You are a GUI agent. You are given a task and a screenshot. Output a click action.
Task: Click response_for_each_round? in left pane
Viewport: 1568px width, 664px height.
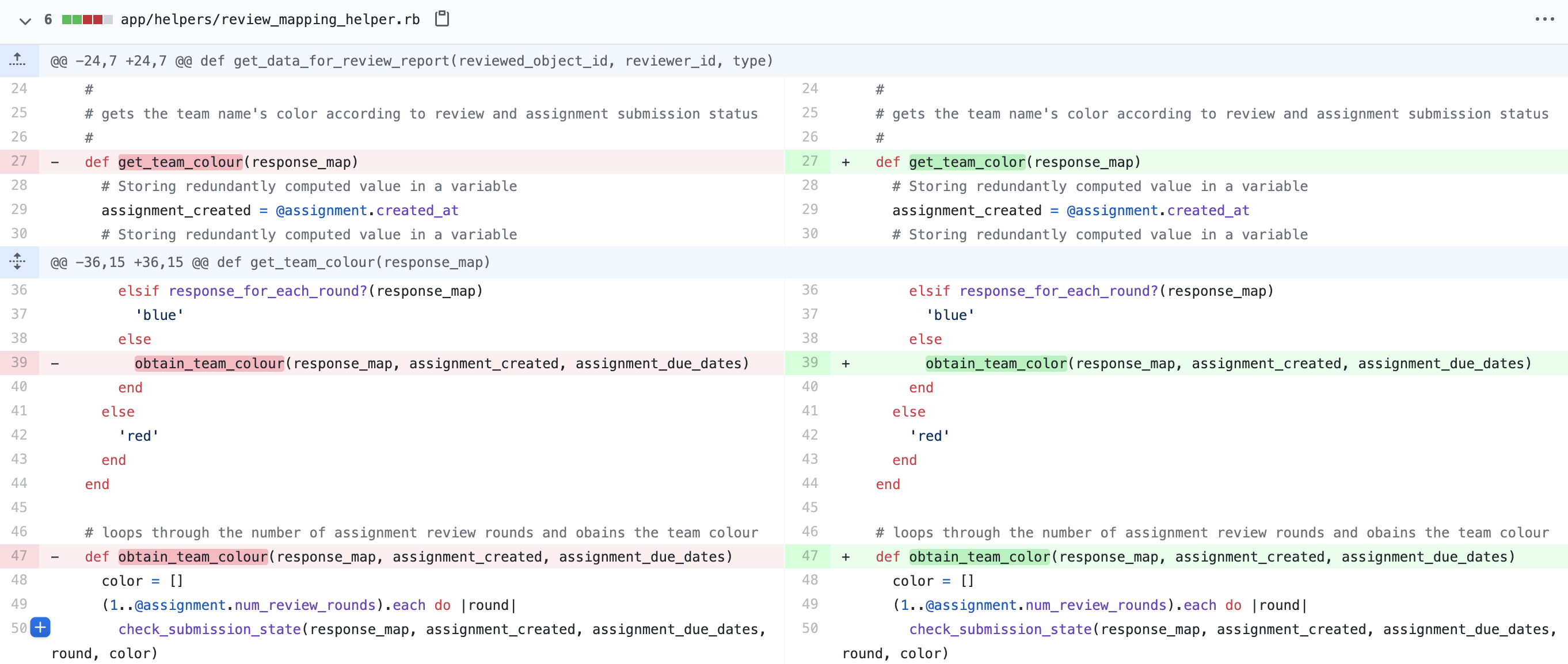click(268, 291)
